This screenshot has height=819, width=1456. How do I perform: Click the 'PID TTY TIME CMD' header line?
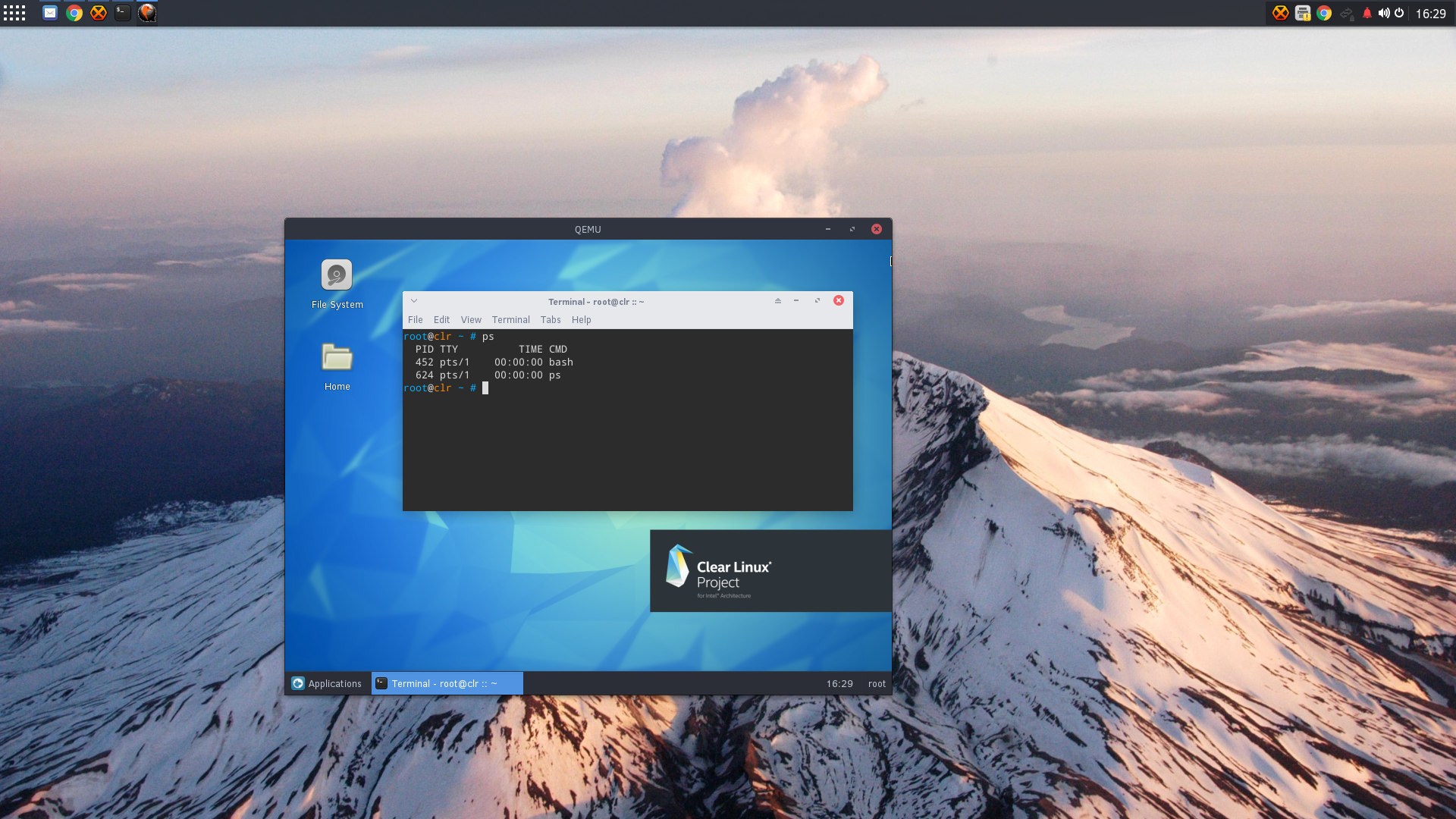(x=491, y=350)
